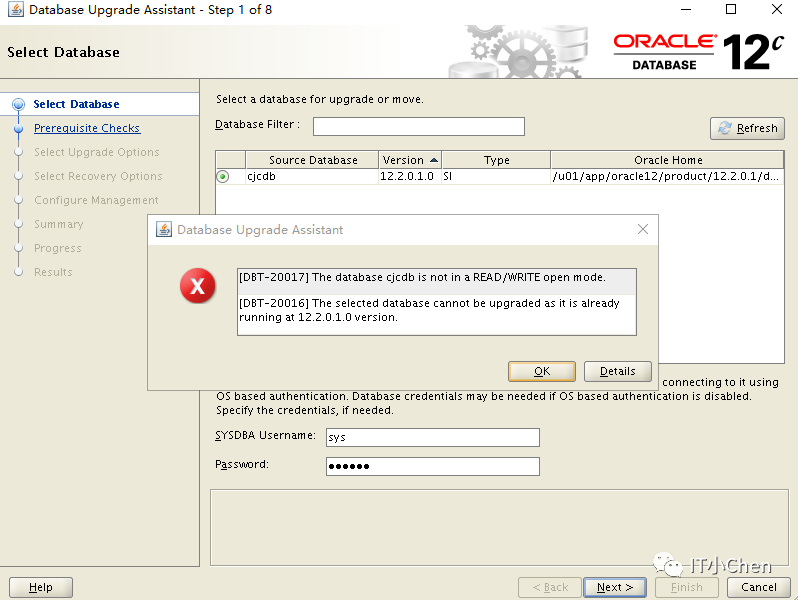Maximize the Database Upgrade Assistant window

point(731,9)
